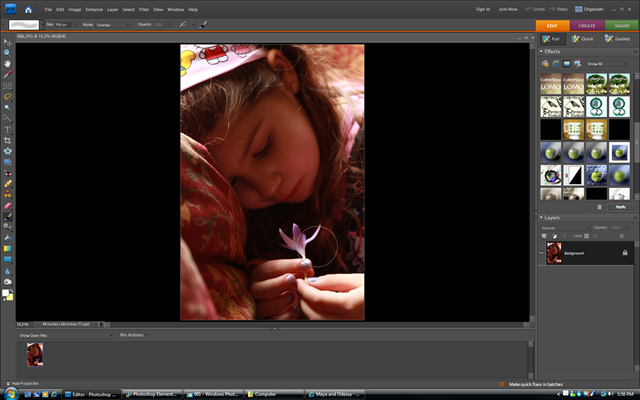
Task: Select the Cookie Cutter tool
Action: 7,151
